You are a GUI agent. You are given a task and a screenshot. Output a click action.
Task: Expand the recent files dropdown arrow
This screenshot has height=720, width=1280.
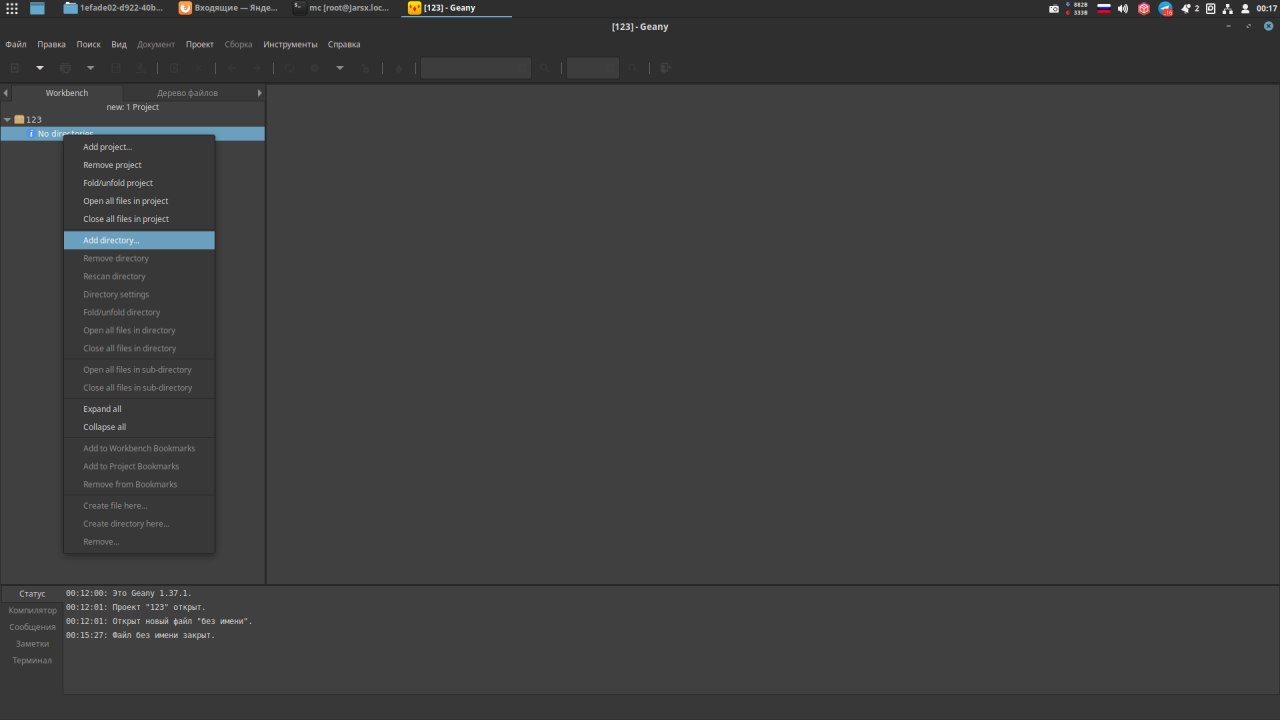90,68
